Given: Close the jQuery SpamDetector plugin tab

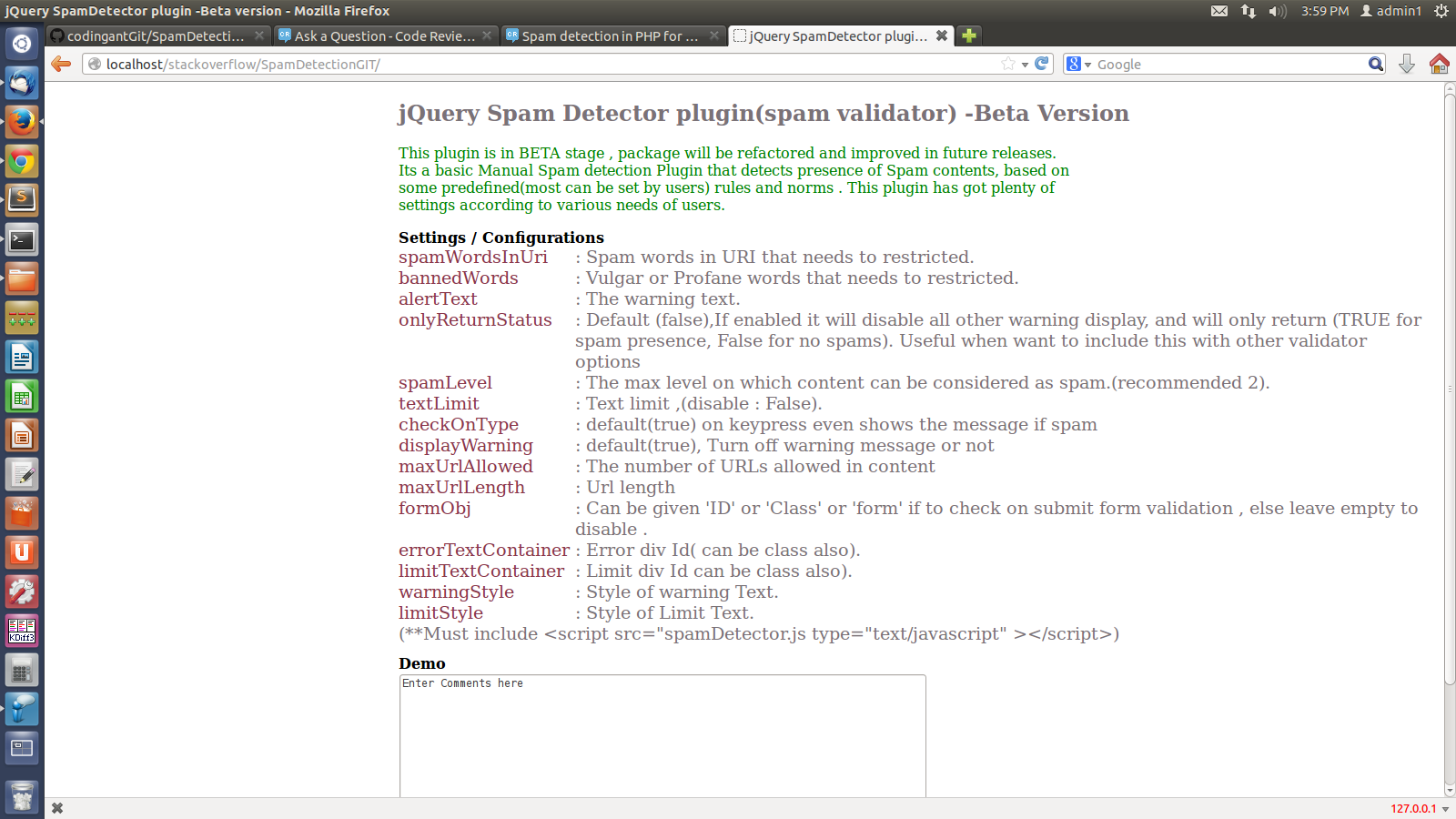Looking at the screenshot, I should point(942,35).
